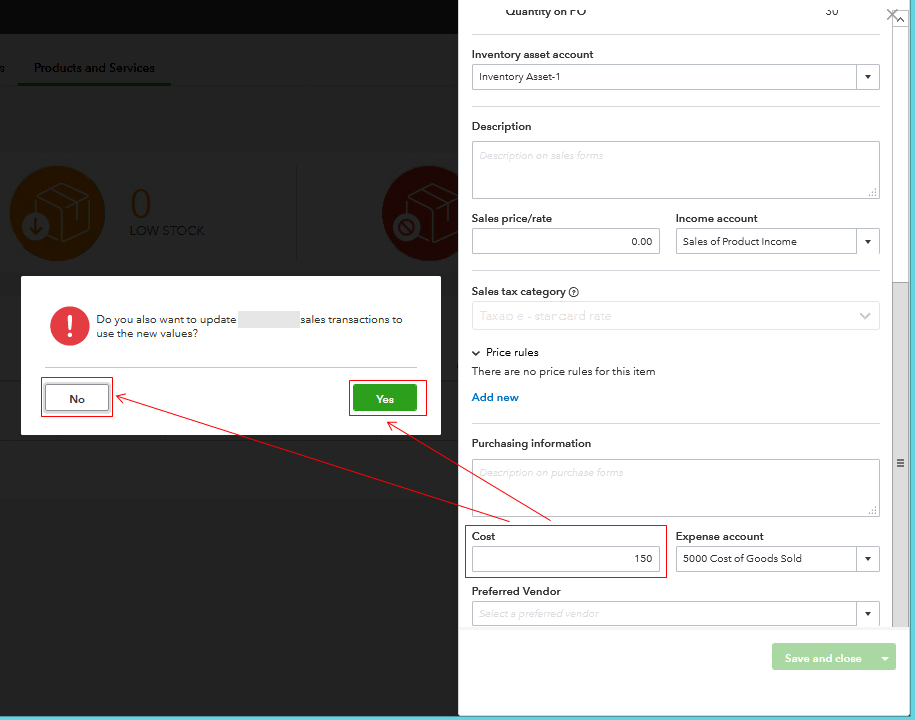Click the purchase description field's corner grip

tap(872, 510)
